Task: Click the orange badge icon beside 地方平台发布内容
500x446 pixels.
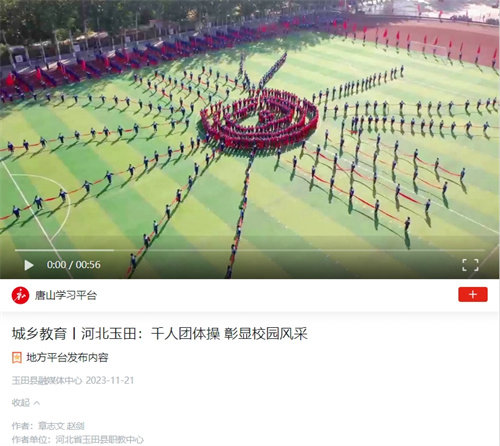Action: (x=17, y=357)
